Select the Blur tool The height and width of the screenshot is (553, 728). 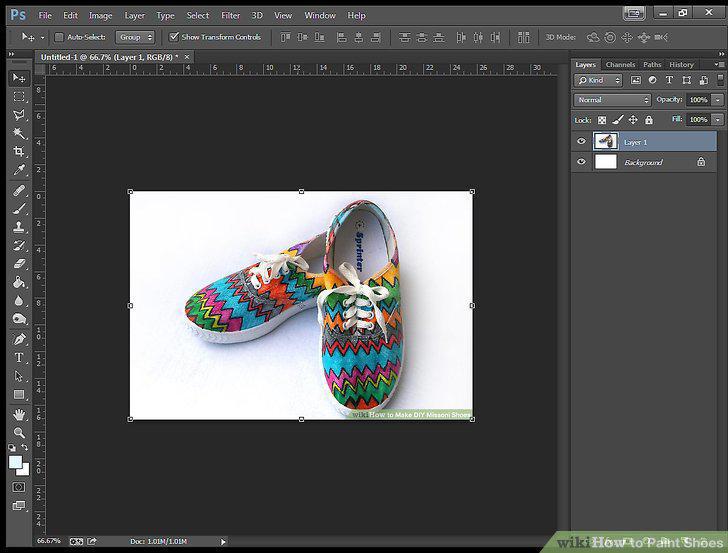click(19, 301)
